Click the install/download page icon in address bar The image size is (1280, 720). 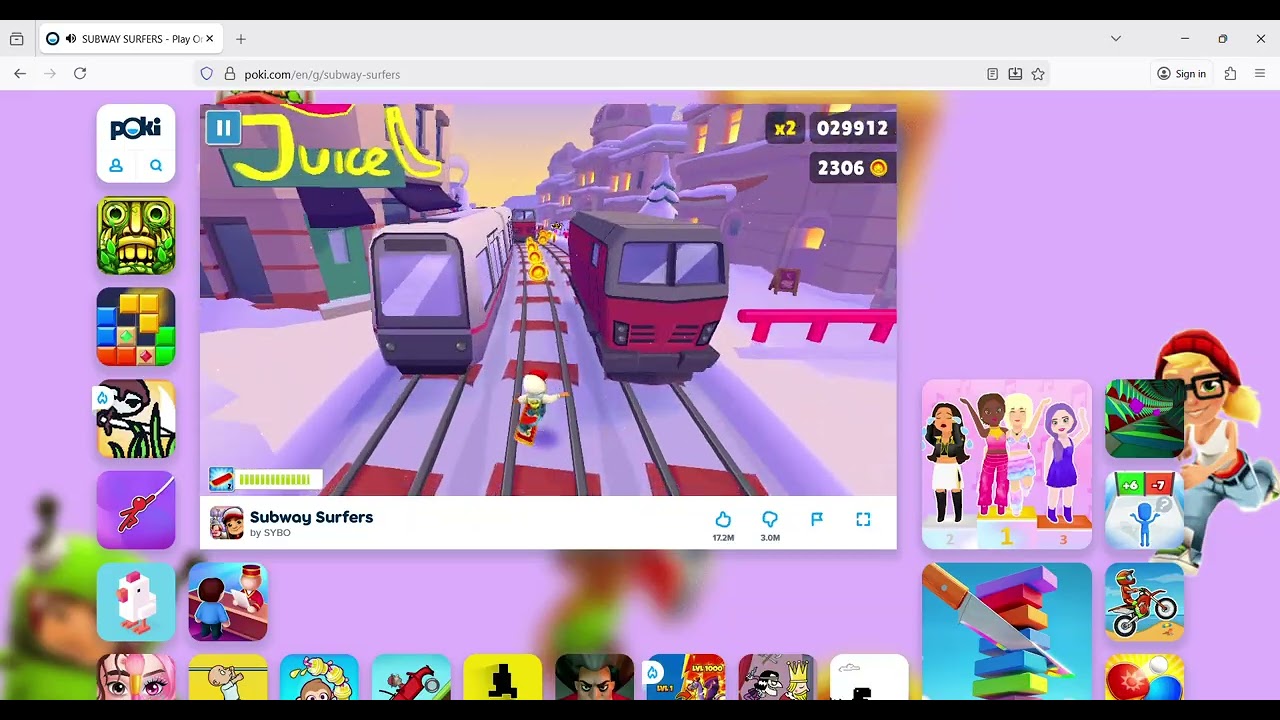pos(1015,74)
